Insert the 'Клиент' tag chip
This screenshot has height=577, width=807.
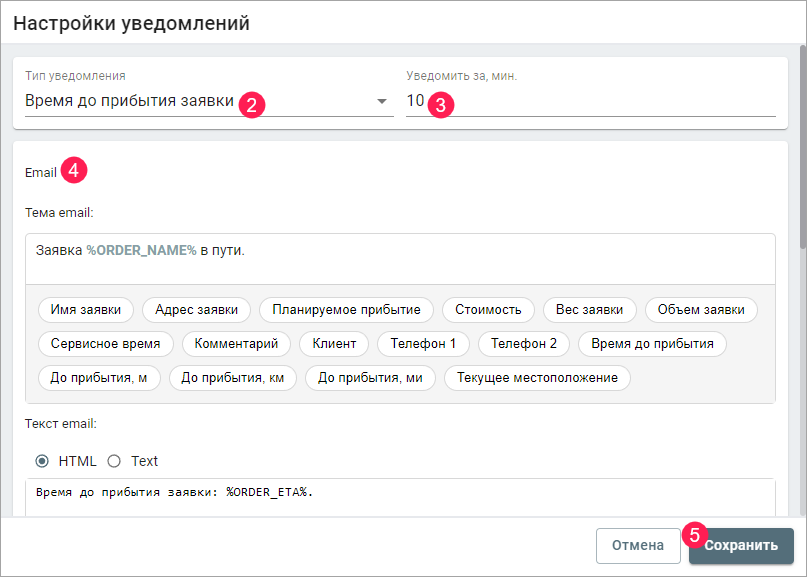pos(334,344)
